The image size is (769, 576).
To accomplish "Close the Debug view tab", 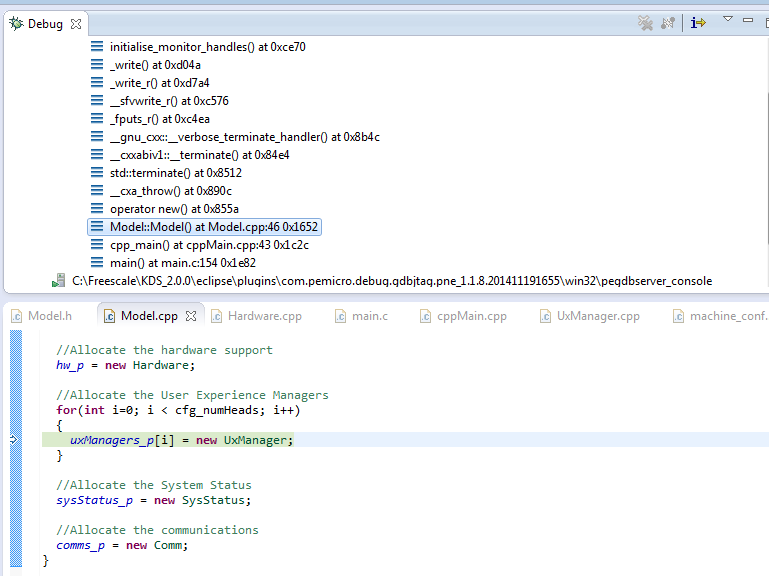I will pos(76,24).
